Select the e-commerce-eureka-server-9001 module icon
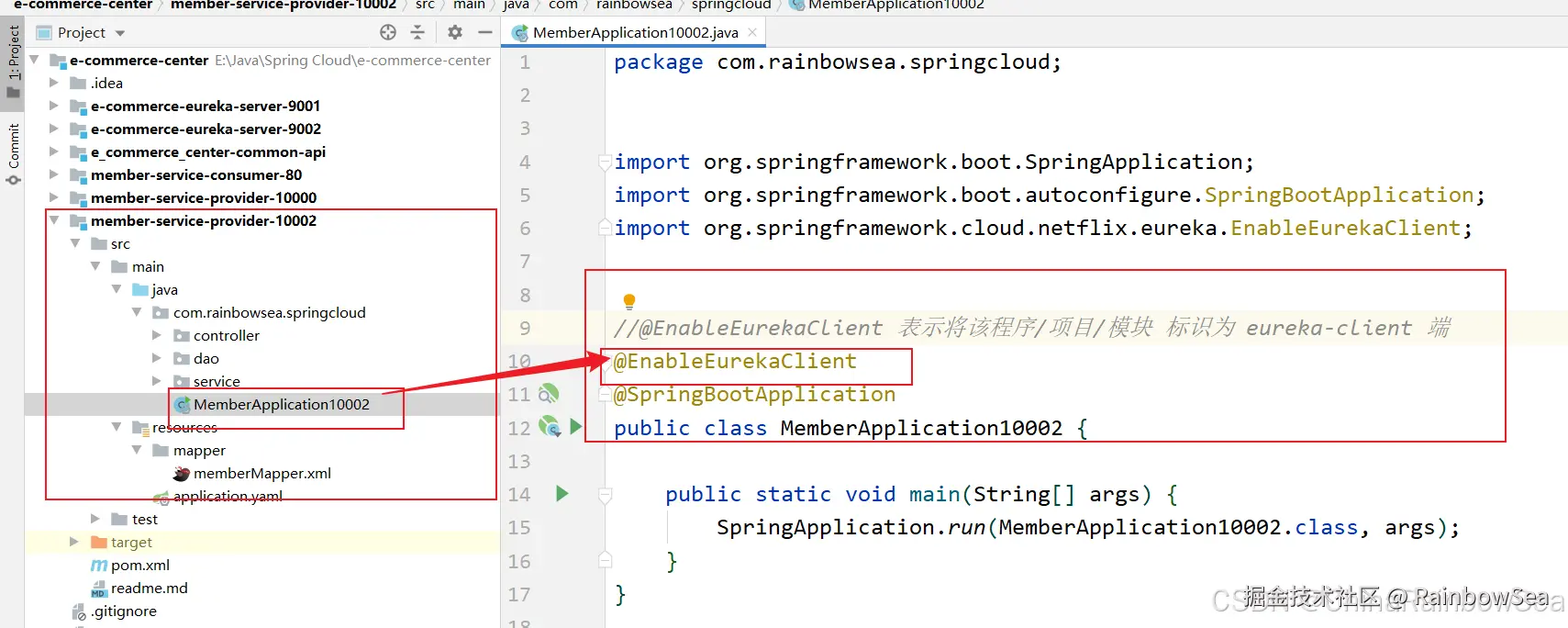1568x628 pixels. [x=78, y=107]
